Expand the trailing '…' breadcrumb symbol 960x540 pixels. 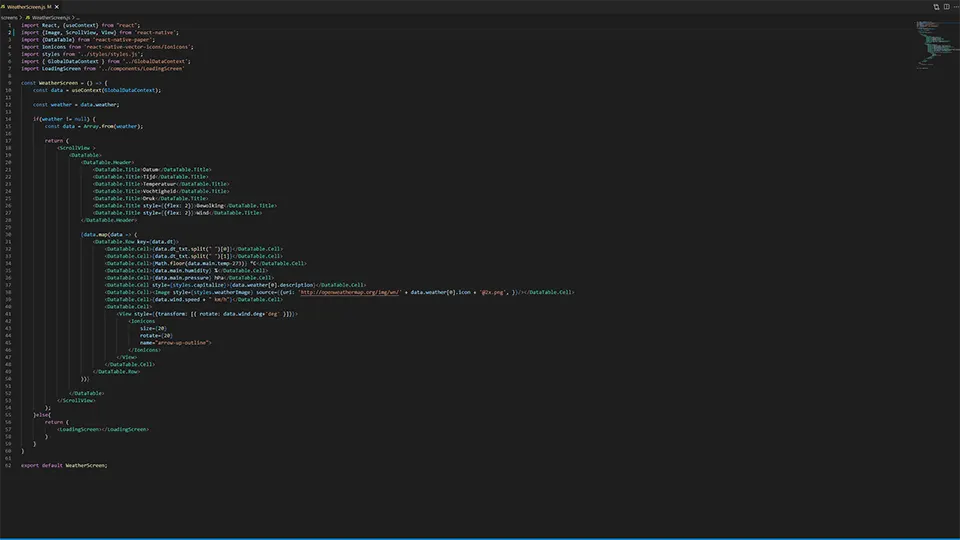tap(78, 18)
